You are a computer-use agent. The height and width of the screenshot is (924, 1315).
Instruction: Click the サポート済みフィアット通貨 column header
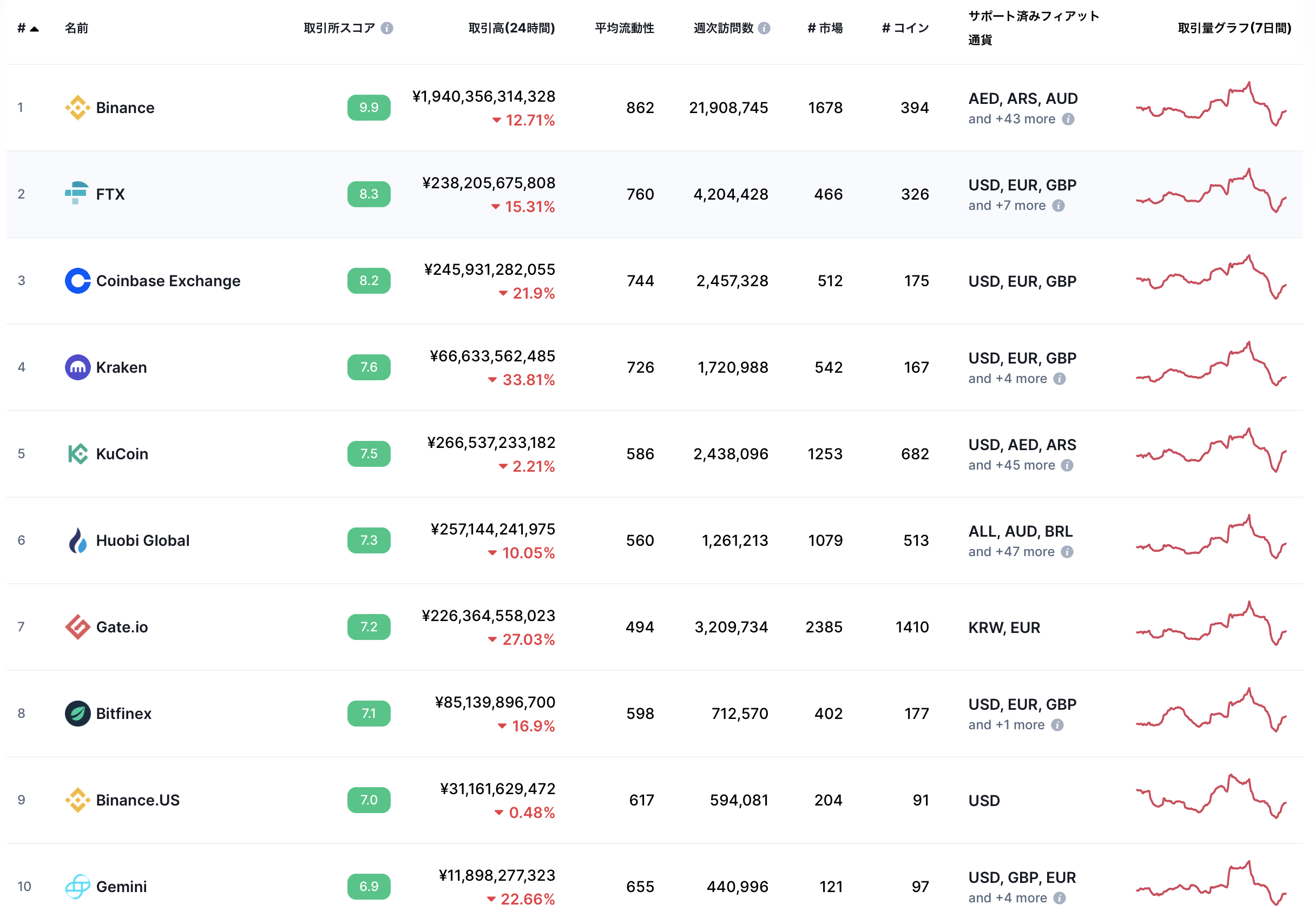click(1033, 28)
